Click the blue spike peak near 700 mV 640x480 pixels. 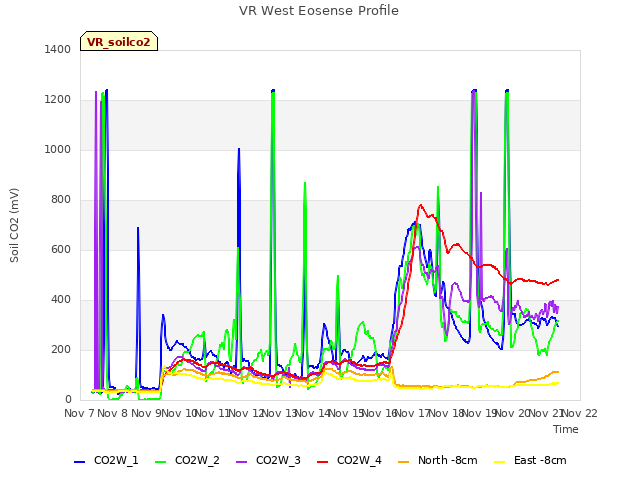click(138, 228)
